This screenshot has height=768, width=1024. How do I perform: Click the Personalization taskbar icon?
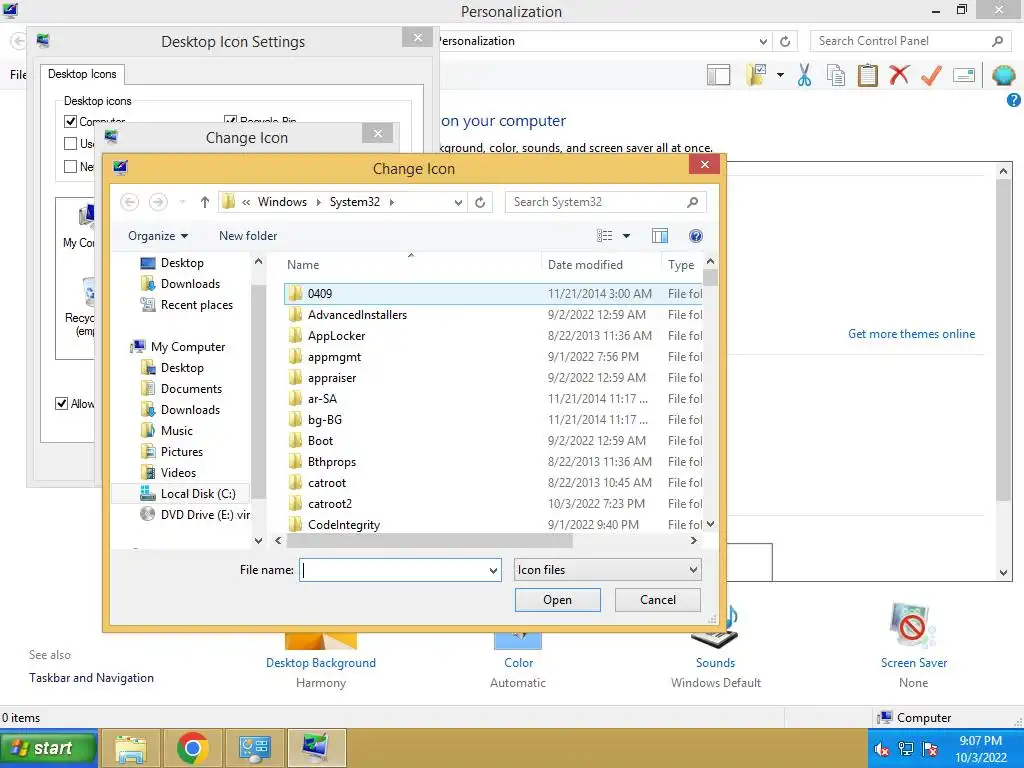click(315, 748)
